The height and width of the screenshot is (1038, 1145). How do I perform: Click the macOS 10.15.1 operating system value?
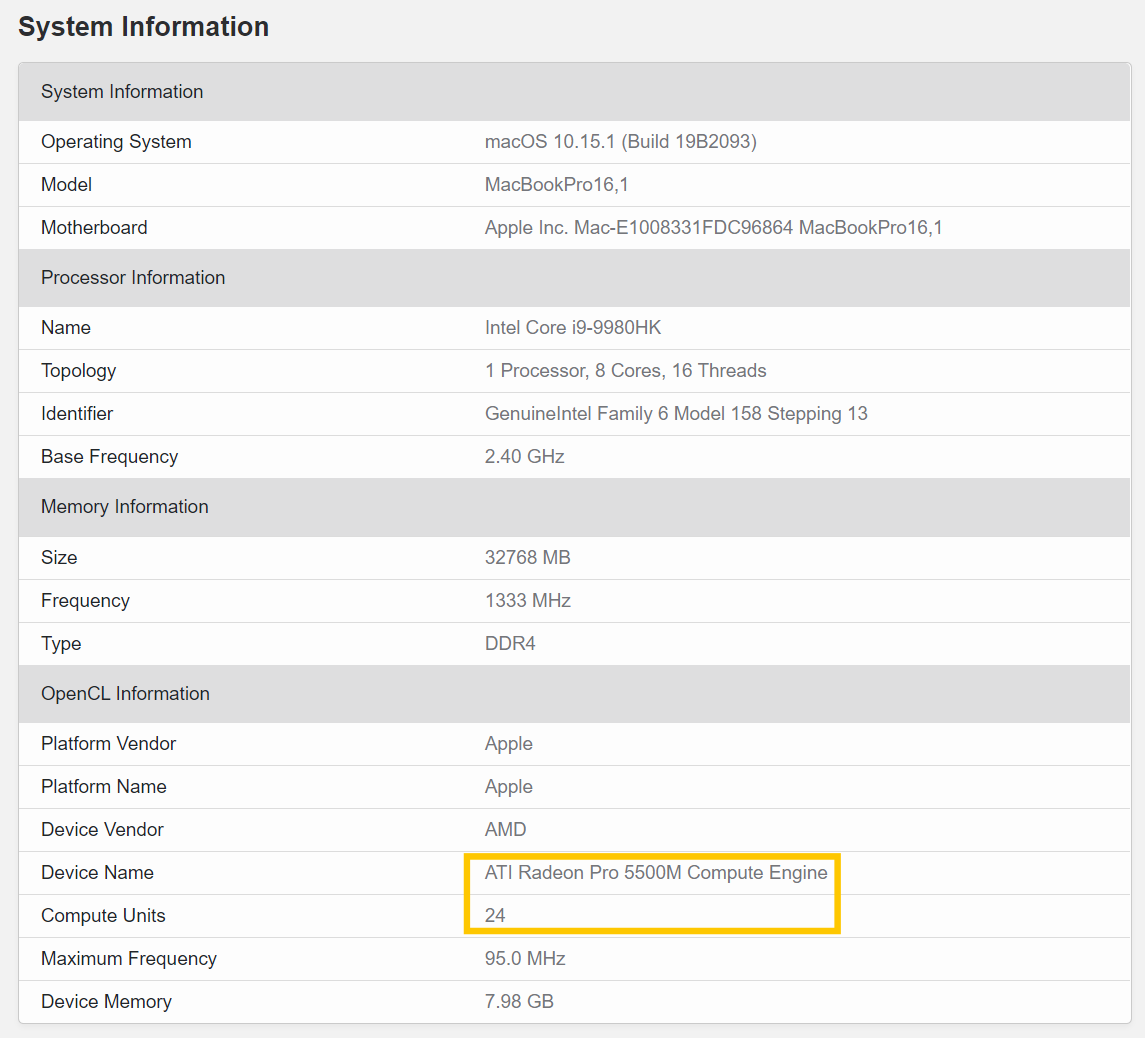(620, 142)
